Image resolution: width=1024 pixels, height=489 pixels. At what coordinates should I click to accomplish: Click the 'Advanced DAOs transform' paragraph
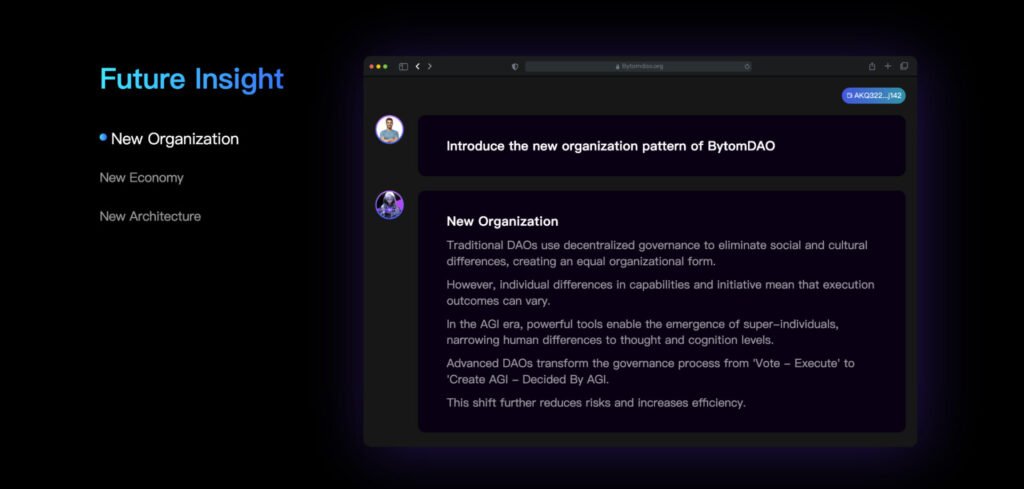point(650,371)
